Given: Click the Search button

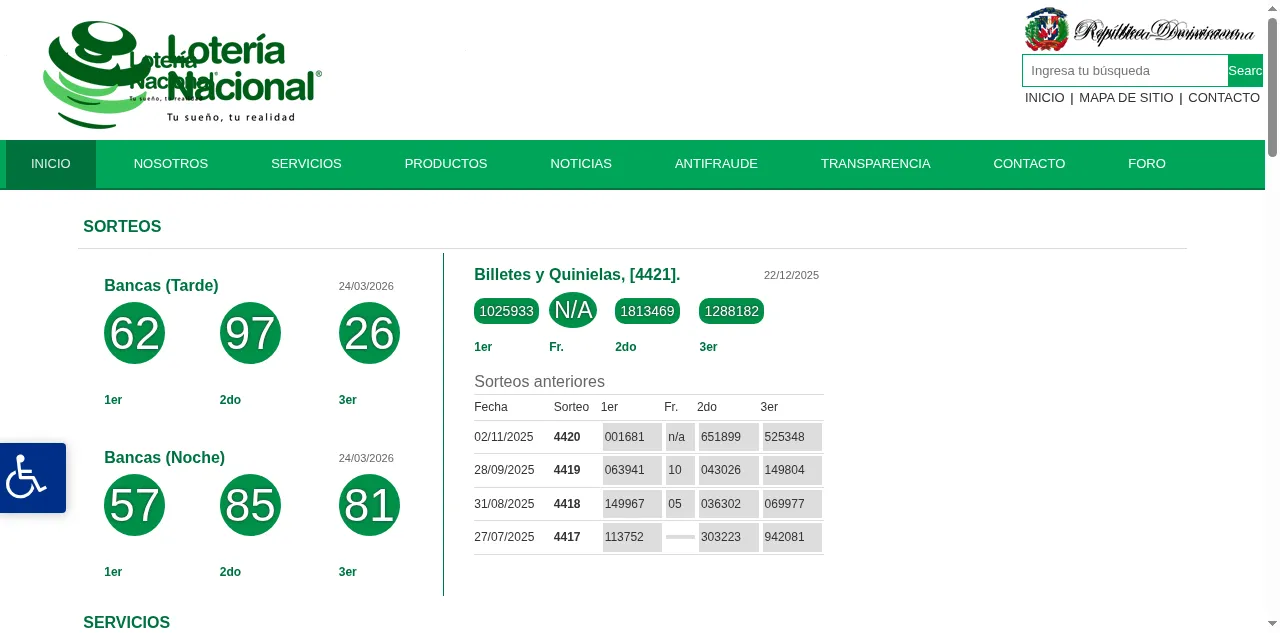Looking at the screenshot, I should [1245, 71].
